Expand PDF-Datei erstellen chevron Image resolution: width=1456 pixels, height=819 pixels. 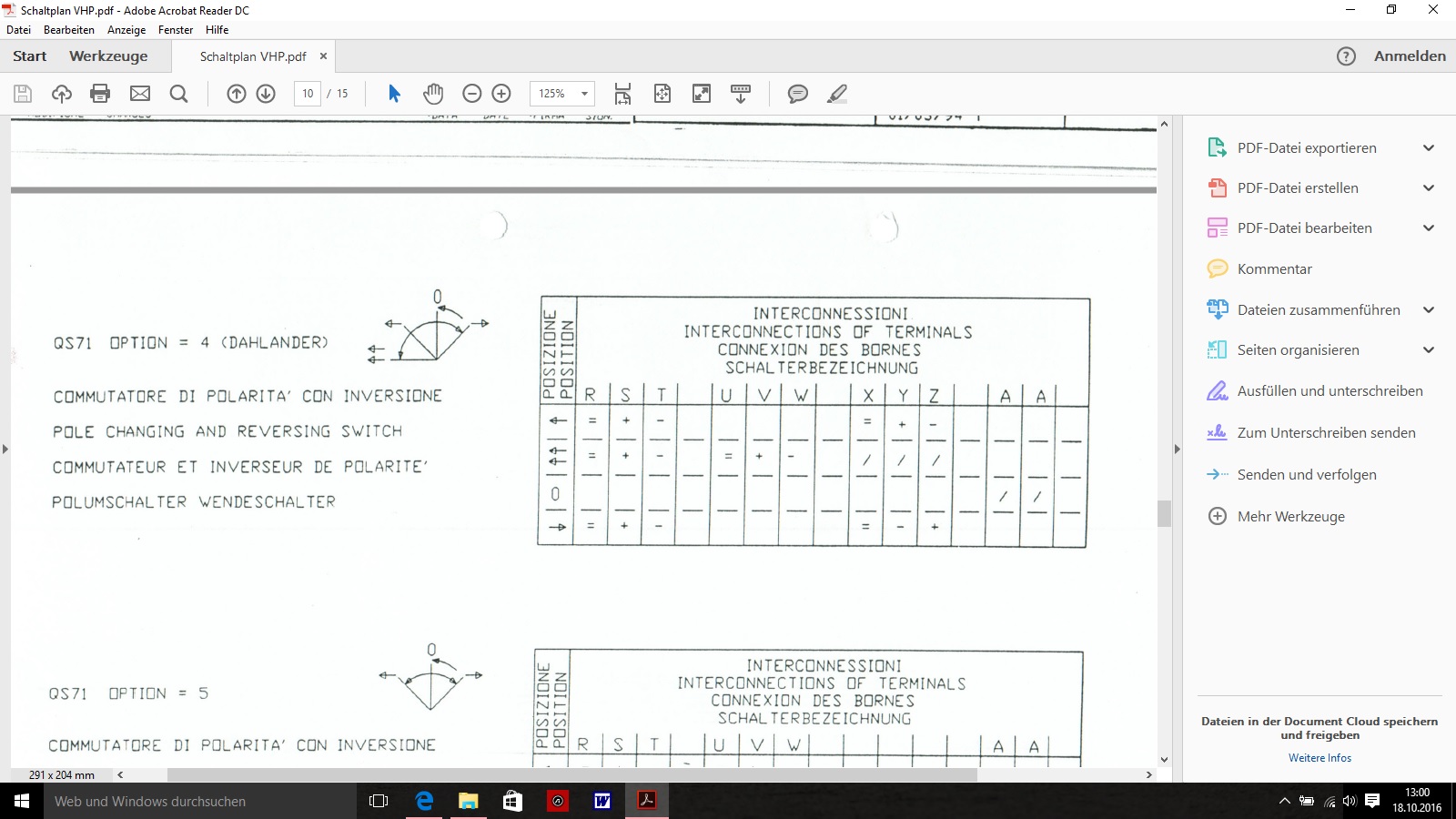click(x=1429, y=187)
